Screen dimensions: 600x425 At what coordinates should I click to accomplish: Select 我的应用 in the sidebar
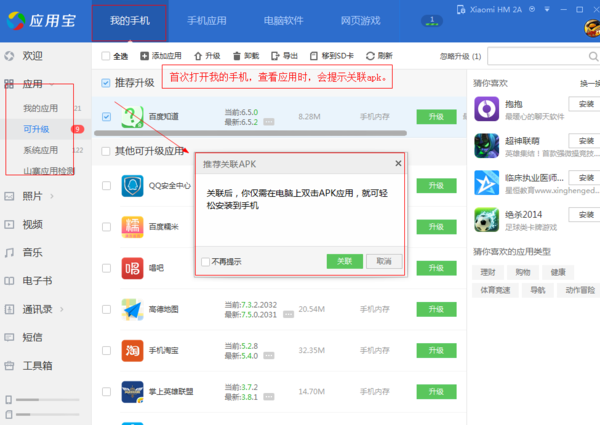[x=41, y=108]
